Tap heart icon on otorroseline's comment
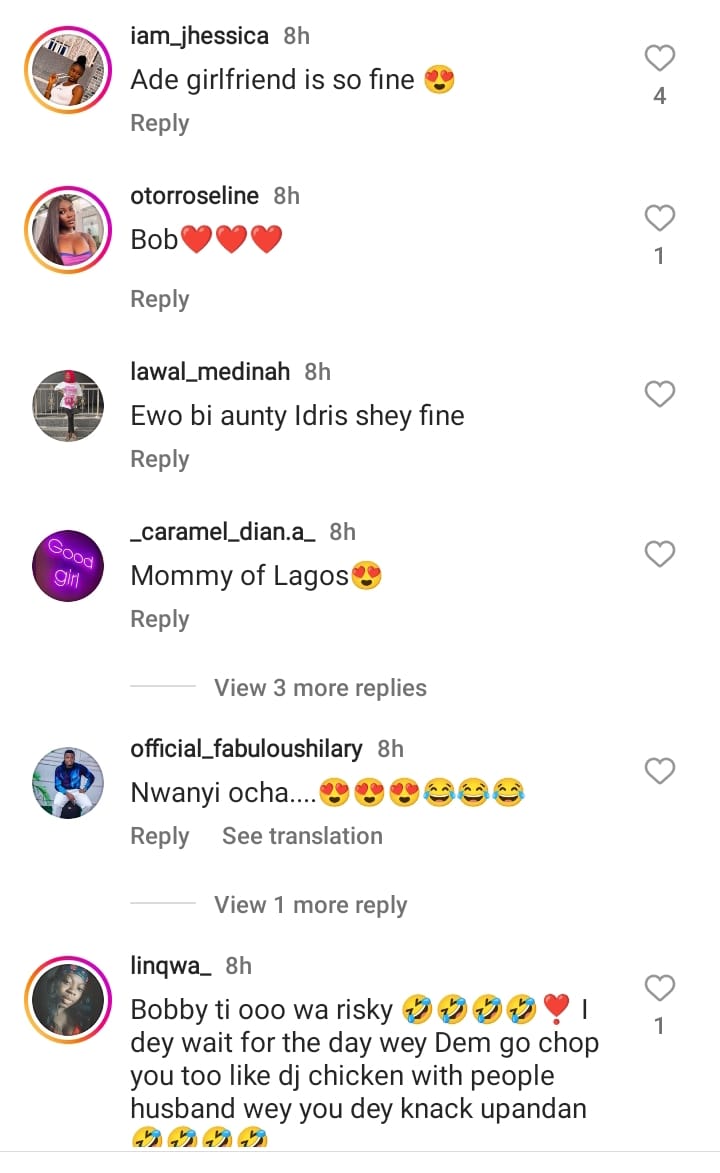Viewport: 720px width, 1173px height. pyautogui.click(x=659, y=218)
